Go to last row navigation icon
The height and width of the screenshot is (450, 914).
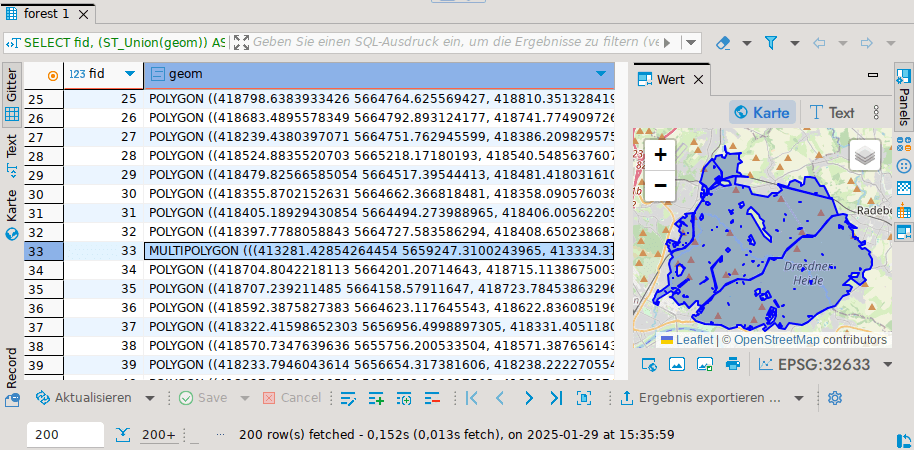pos(556,398)
